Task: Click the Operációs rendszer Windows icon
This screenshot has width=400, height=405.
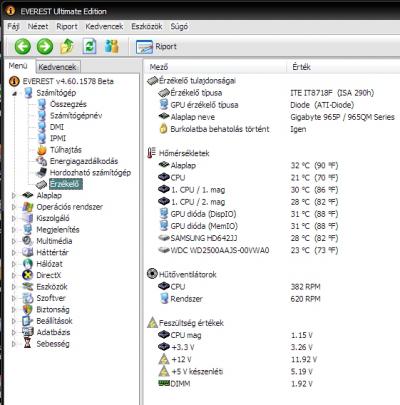Action: coord(27,207)
